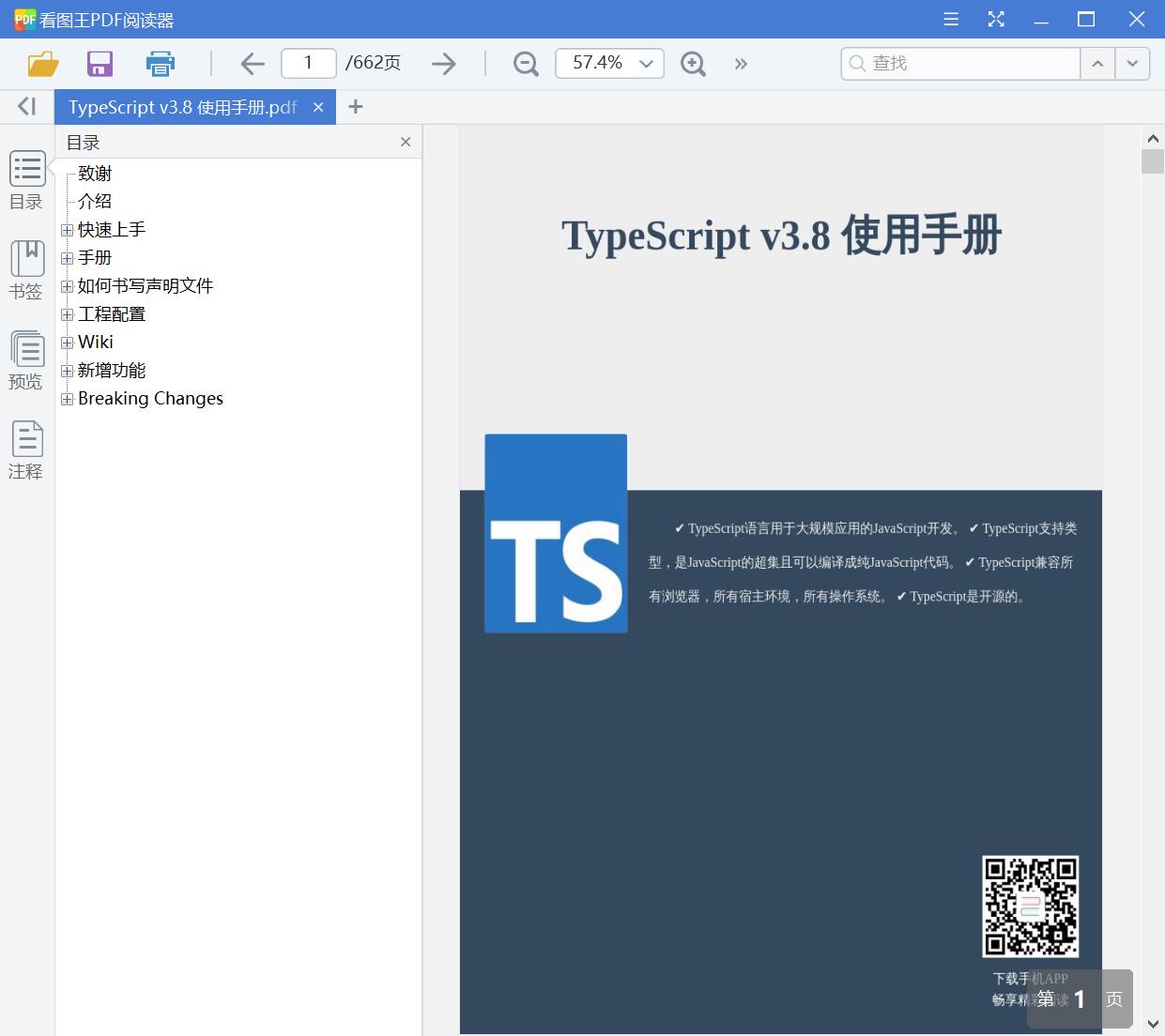Zoom in with plus magnifier

click(693, 64)
